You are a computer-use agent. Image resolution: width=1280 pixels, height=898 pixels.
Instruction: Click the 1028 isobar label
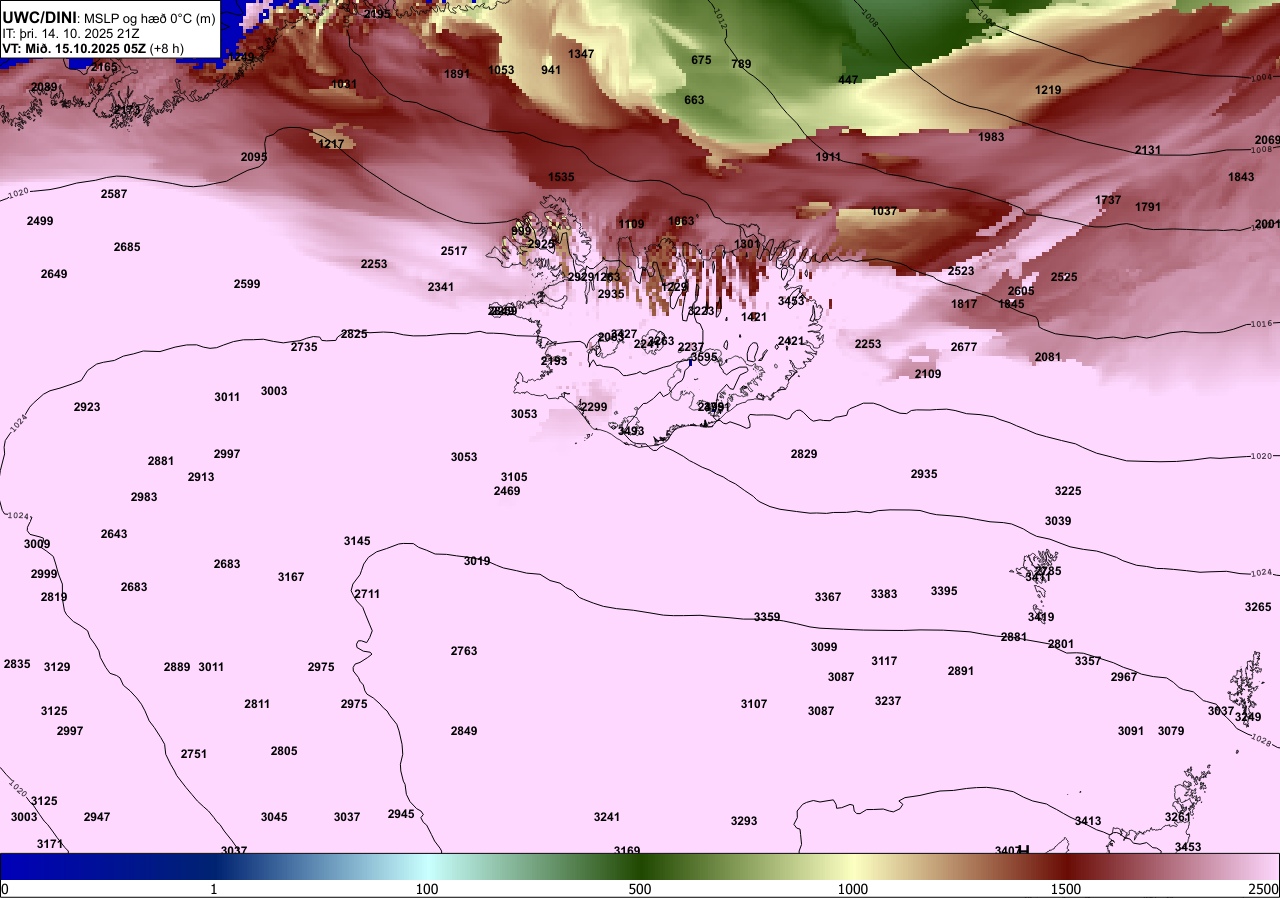point(1263,741)
